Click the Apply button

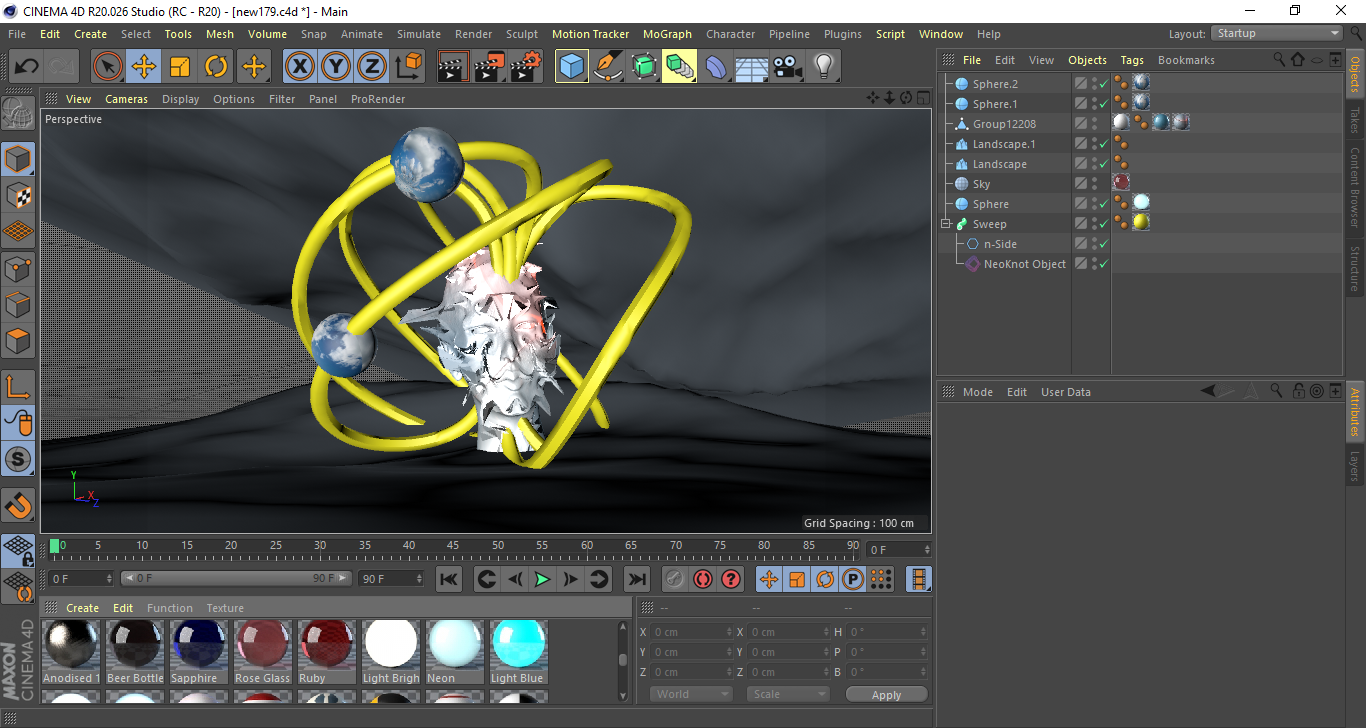(x=886, y=694)
